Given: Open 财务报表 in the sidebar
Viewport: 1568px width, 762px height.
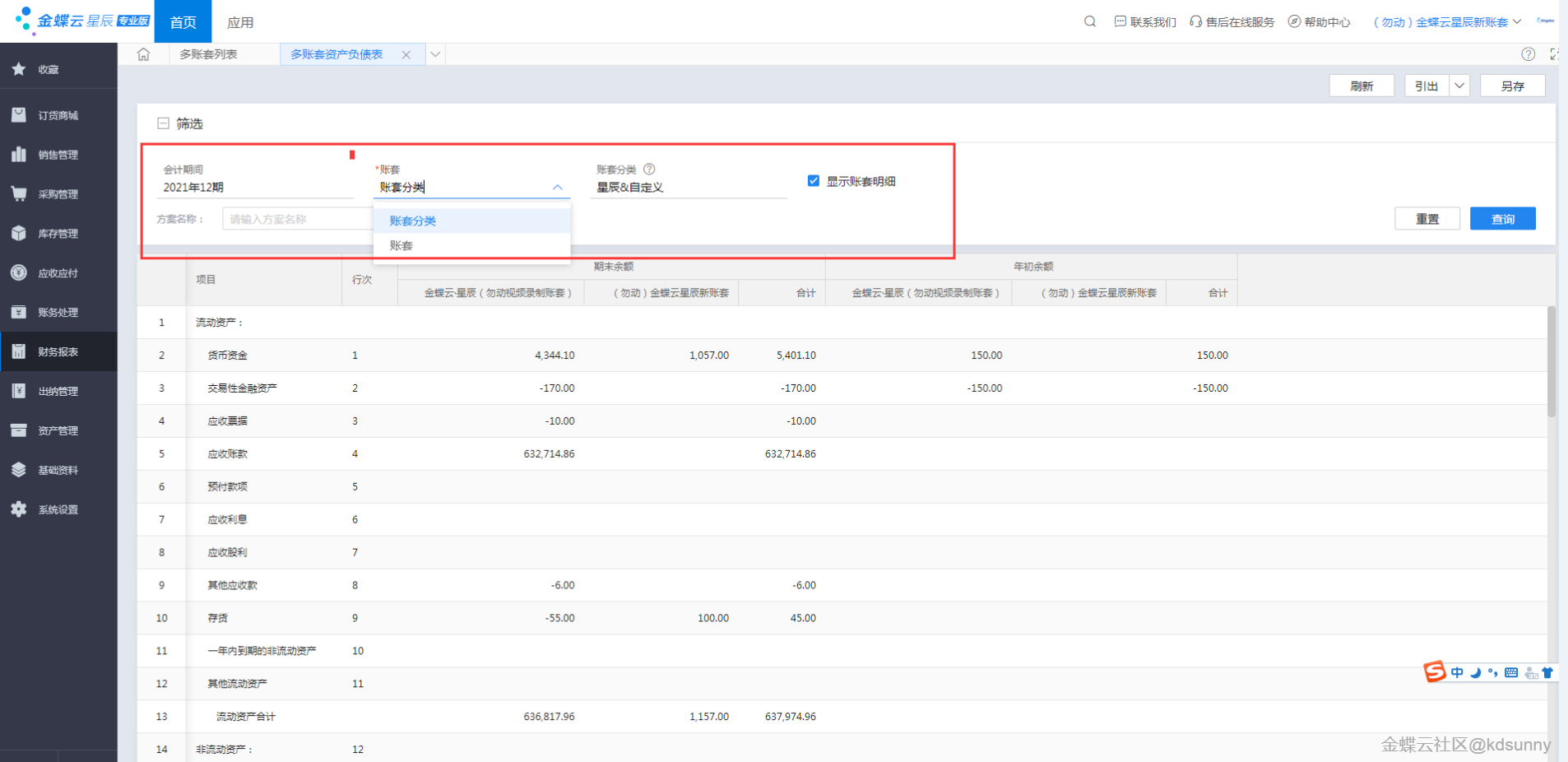Looking at the screenshot, I should [x=58, y=352].
